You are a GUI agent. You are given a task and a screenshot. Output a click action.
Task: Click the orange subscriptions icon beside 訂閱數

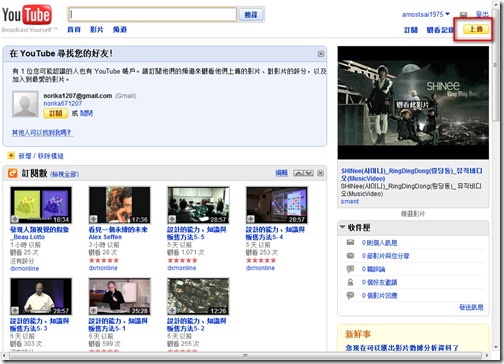13,173
